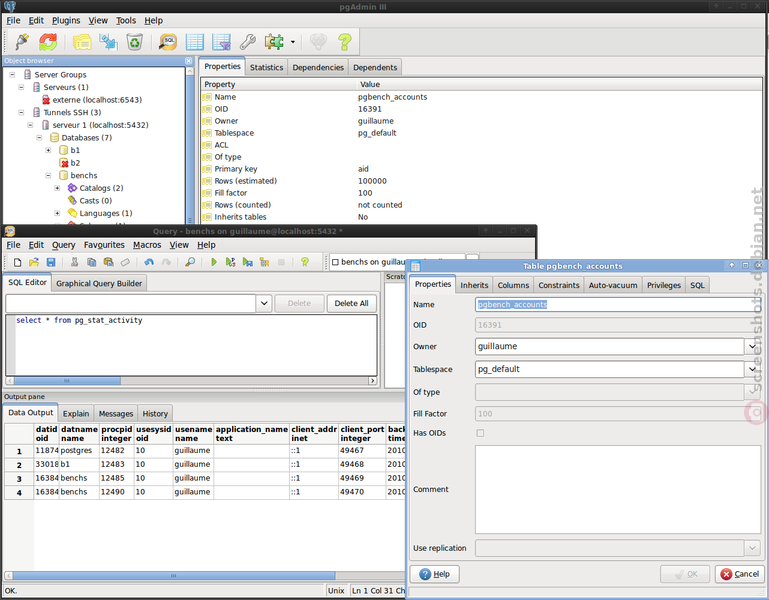Open Favourites menu in Query window
Image resolution: width=769 pixels, height=600 pixels.
tap(104, 245)
